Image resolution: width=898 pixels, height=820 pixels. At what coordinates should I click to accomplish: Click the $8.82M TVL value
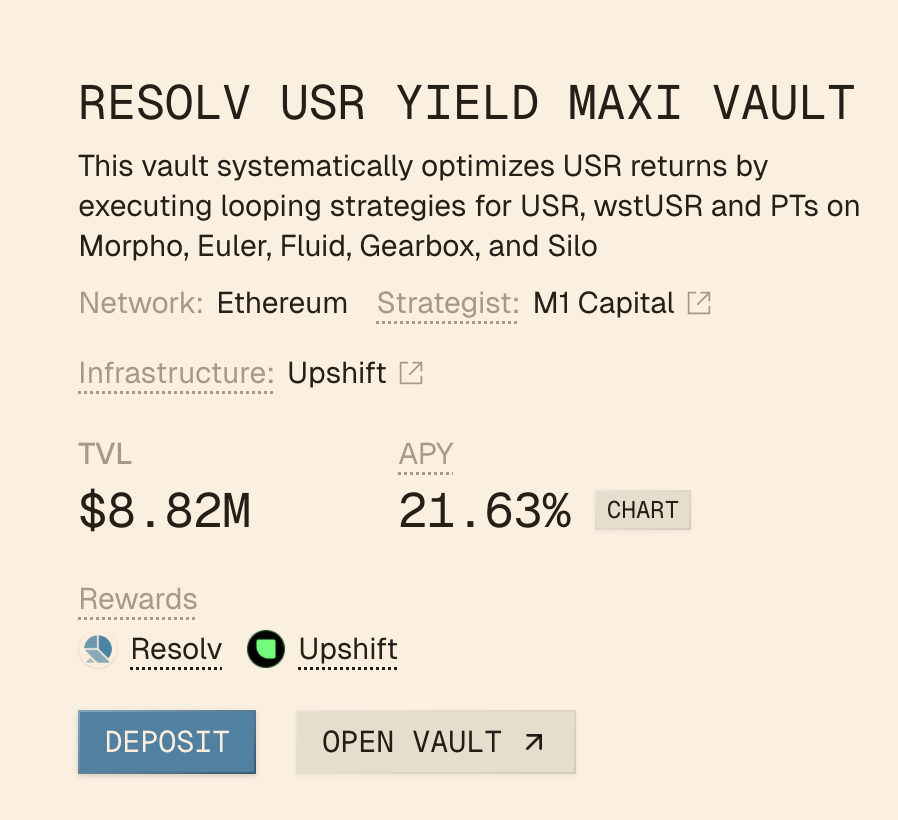(x=164, y=512)
